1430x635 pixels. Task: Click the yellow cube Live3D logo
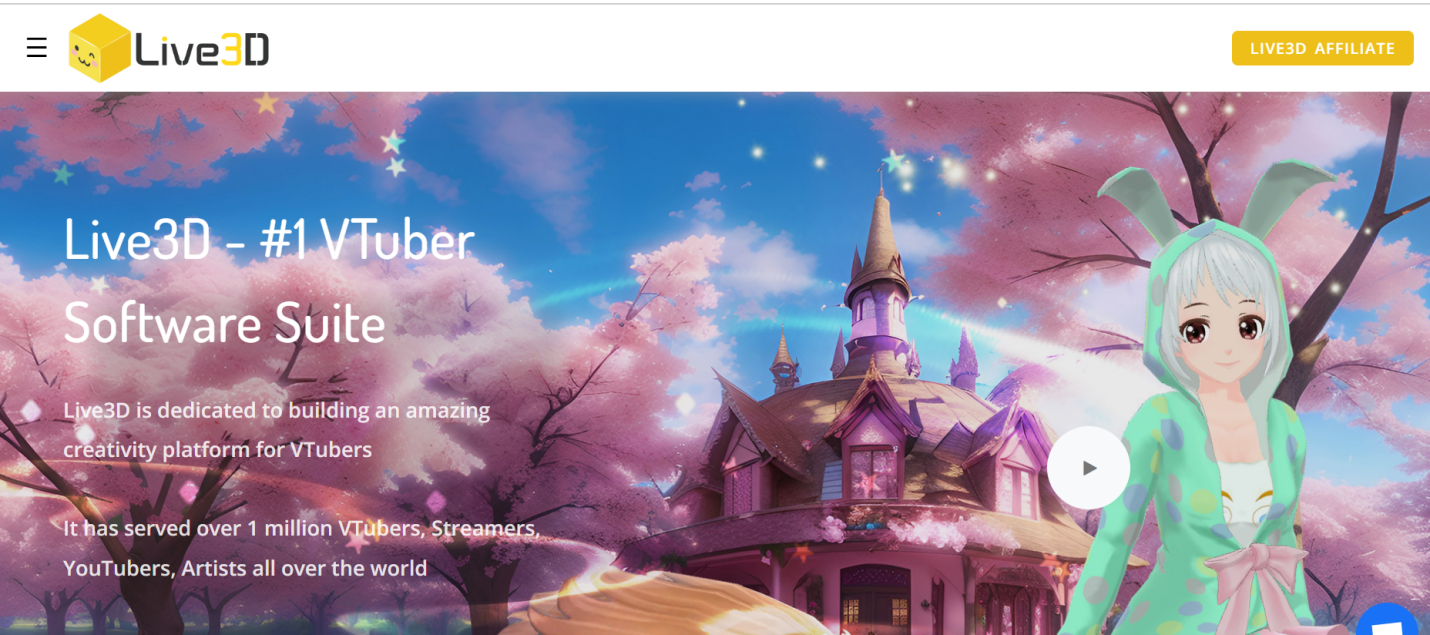(99, 48)
